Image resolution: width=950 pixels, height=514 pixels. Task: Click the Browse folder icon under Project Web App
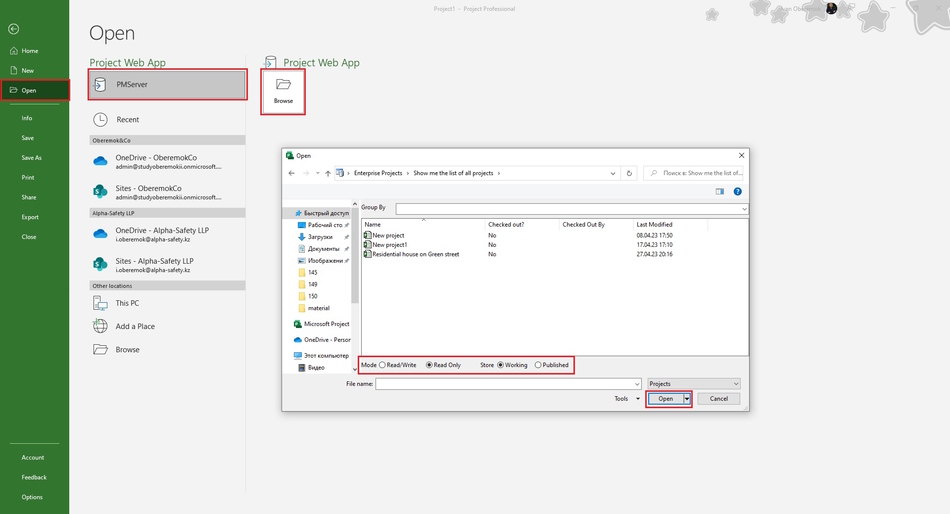[283, 91]
